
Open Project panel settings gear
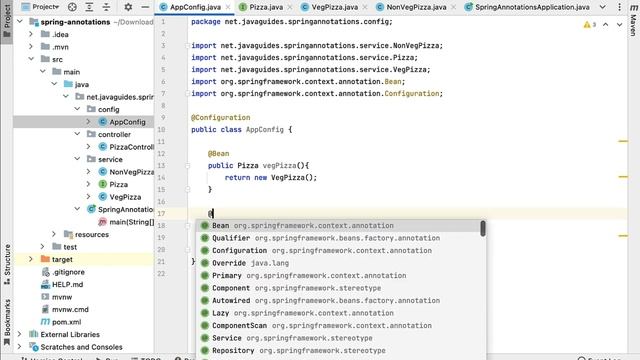coord(128,7)
